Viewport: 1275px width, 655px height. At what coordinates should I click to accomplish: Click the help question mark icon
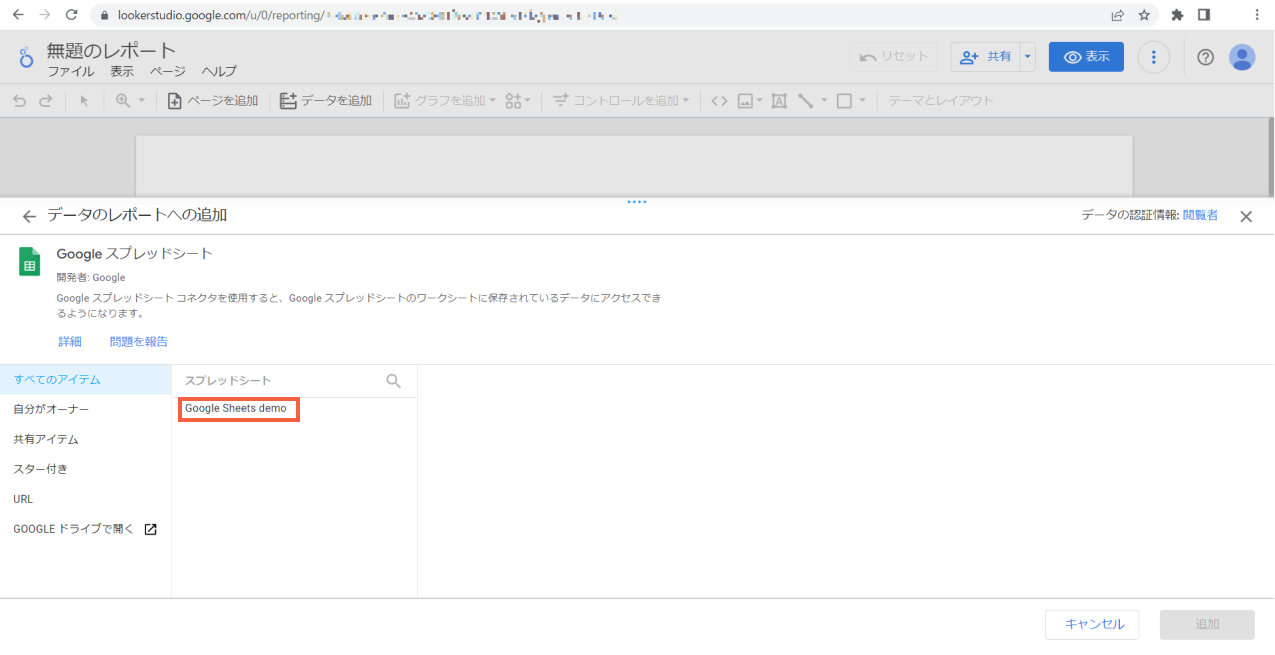pos(1205,56)
